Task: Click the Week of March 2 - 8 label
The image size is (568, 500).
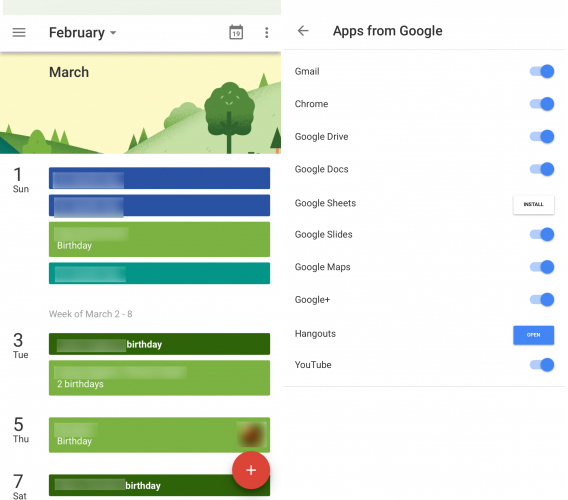Action: point(91,314)
